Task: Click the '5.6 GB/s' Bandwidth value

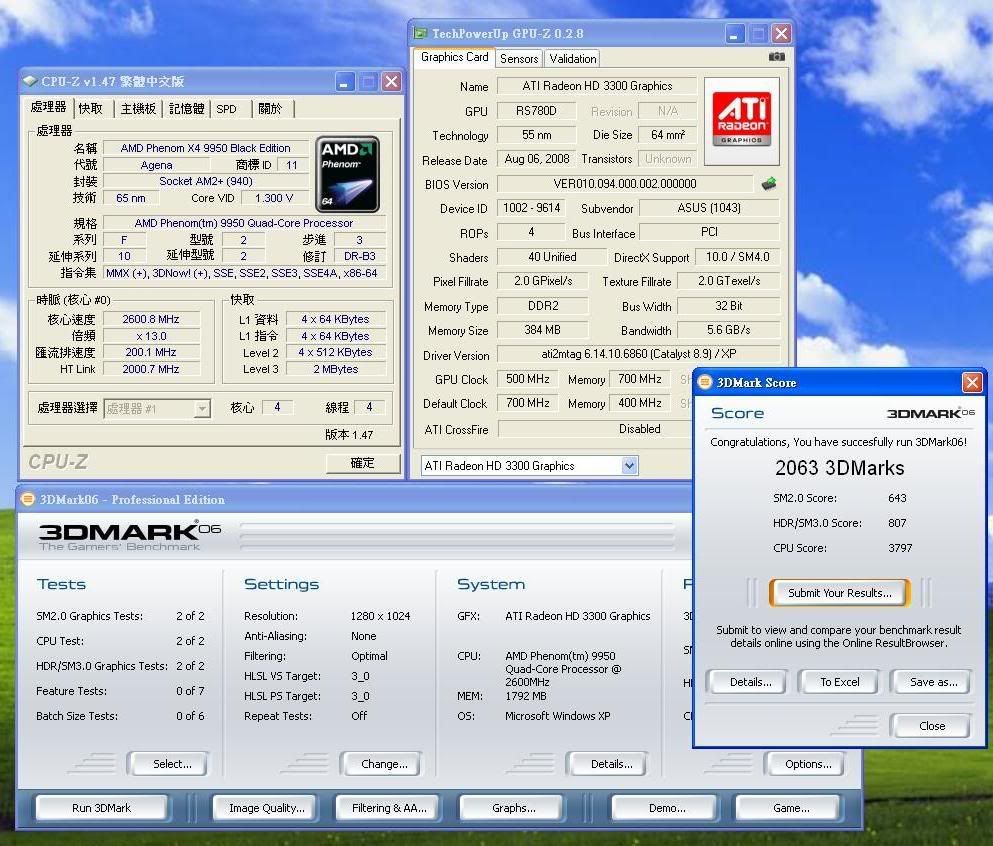Action: pyautogui.click(x=728, y=329)
